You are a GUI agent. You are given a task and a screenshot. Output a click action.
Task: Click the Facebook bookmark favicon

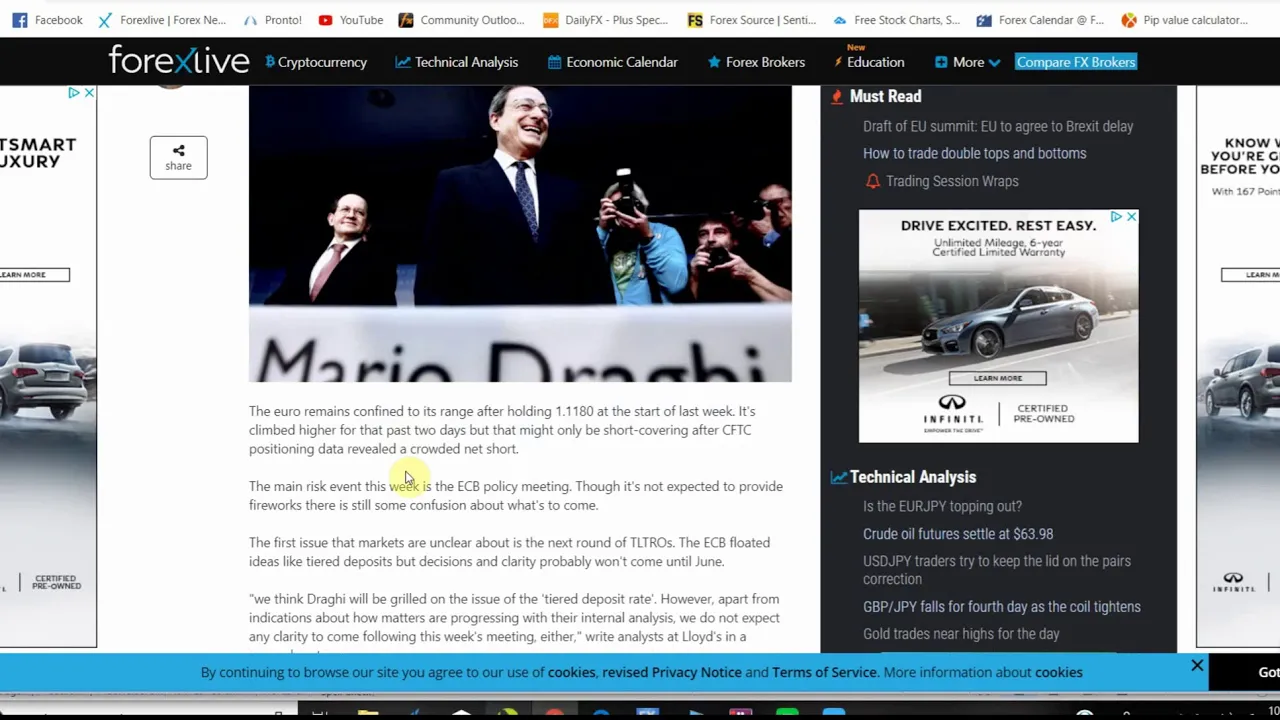click(20, 20)
